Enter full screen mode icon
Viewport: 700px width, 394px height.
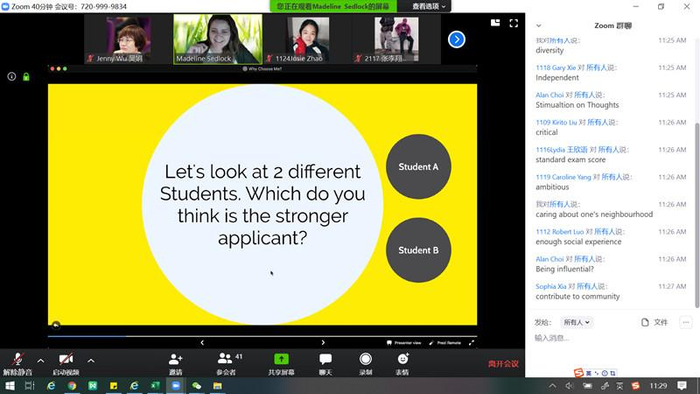(x=514, y=23)
